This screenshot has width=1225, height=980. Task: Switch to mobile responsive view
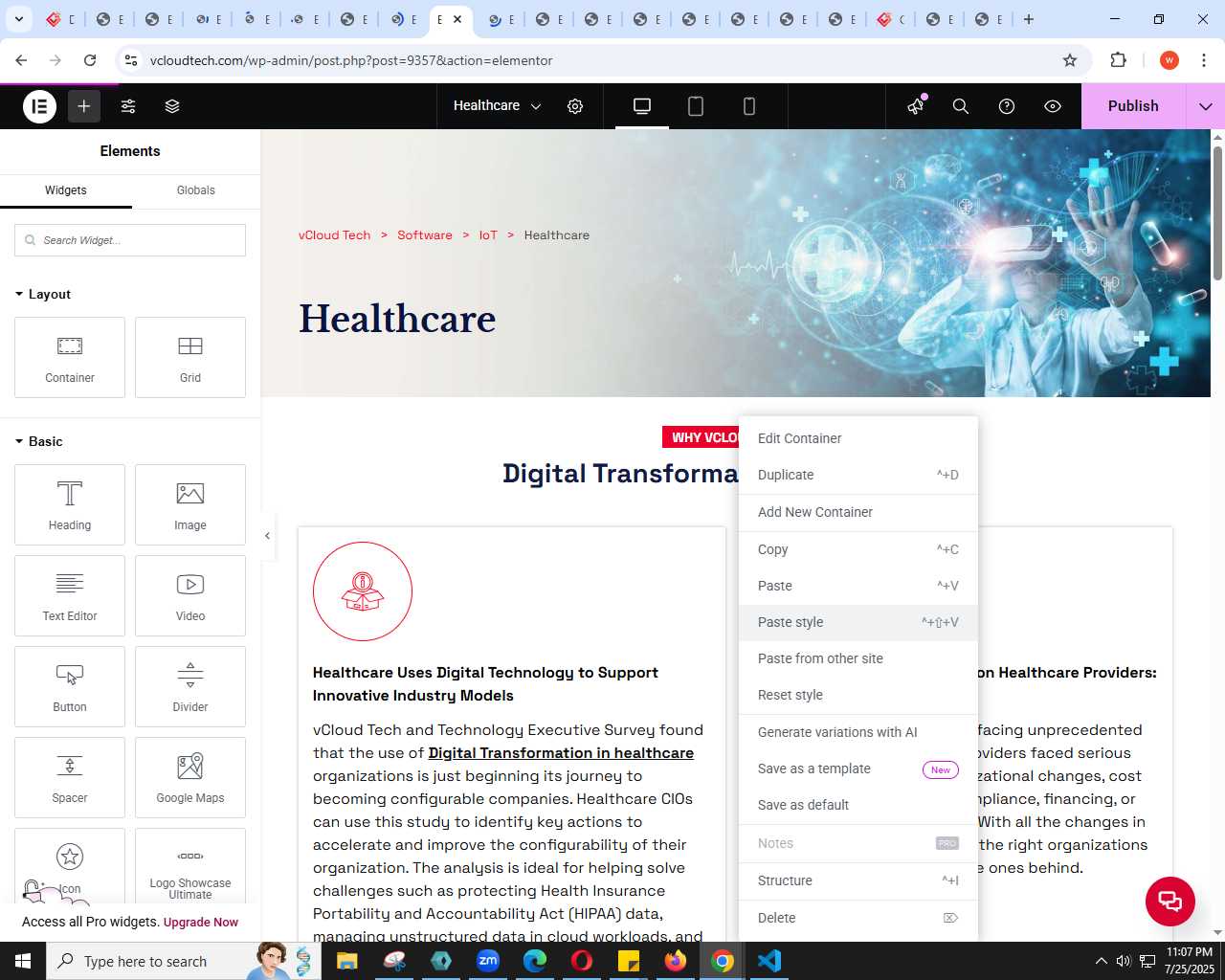[x=749, y=106]
